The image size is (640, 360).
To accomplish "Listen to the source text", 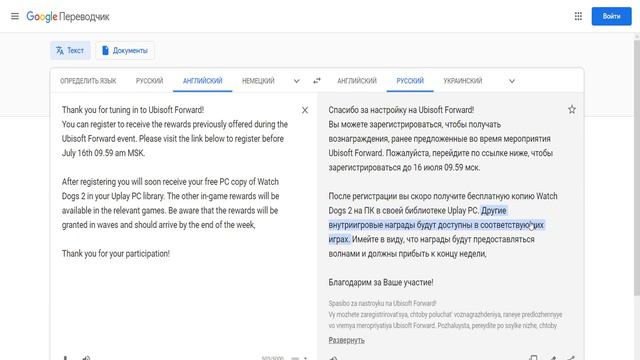I will click(x=86, y=358).
